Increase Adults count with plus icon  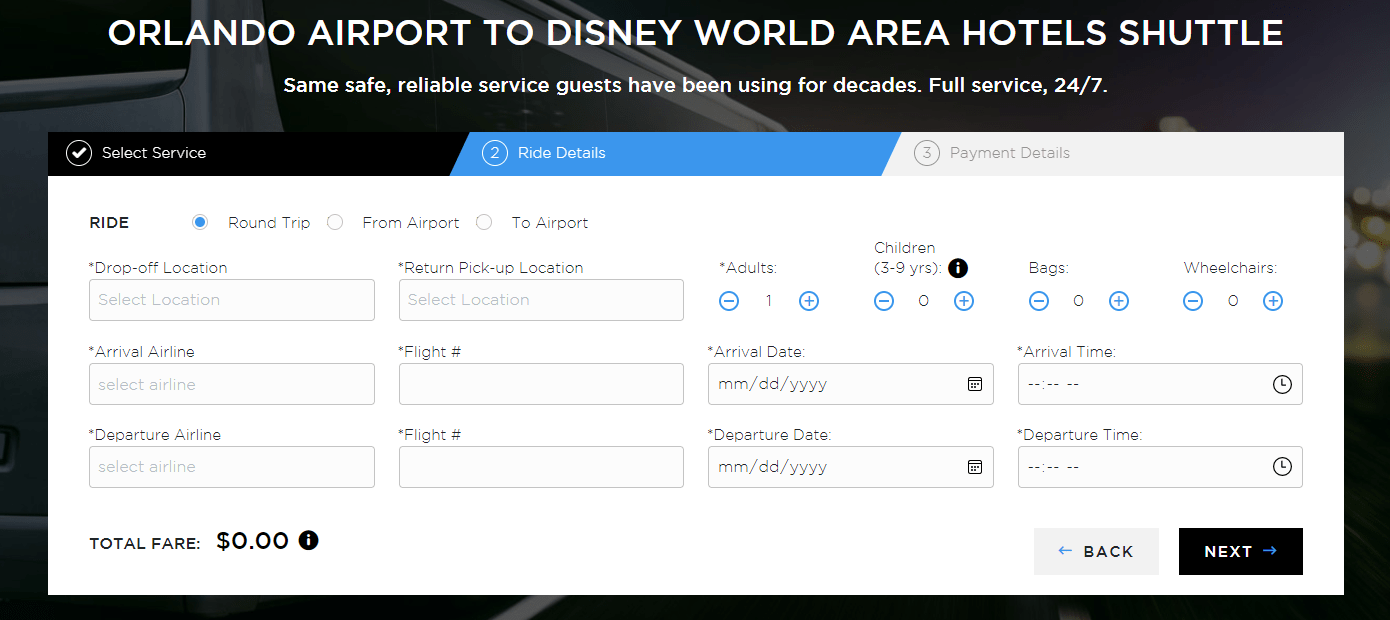click(x=808, y=300)
